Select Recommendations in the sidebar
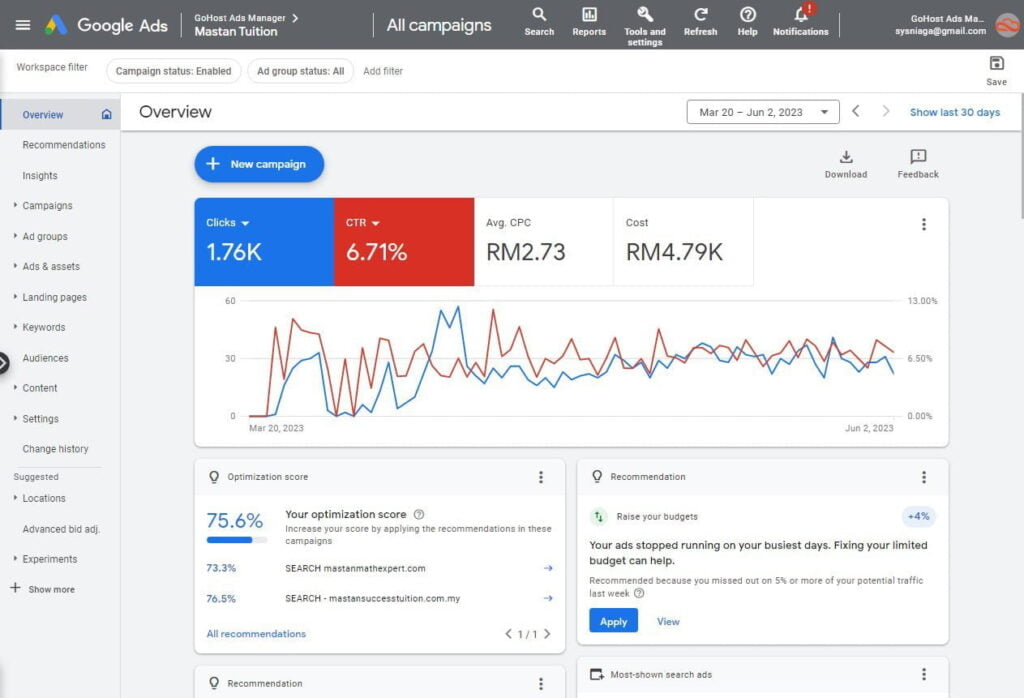Viewport: 1024px width, 698px height. [x=63, y=145]
